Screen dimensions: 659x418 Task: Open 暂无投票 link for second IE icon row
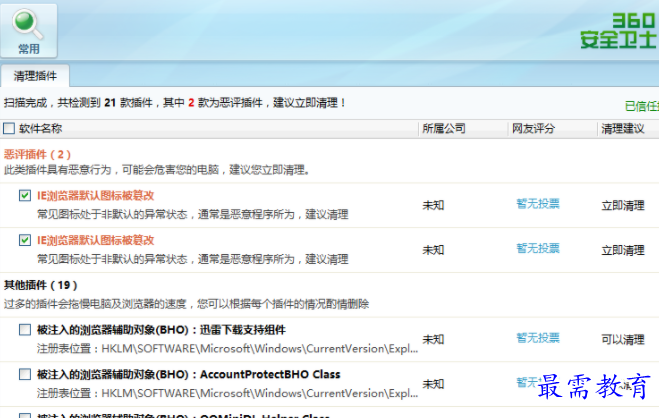(538, 249)
